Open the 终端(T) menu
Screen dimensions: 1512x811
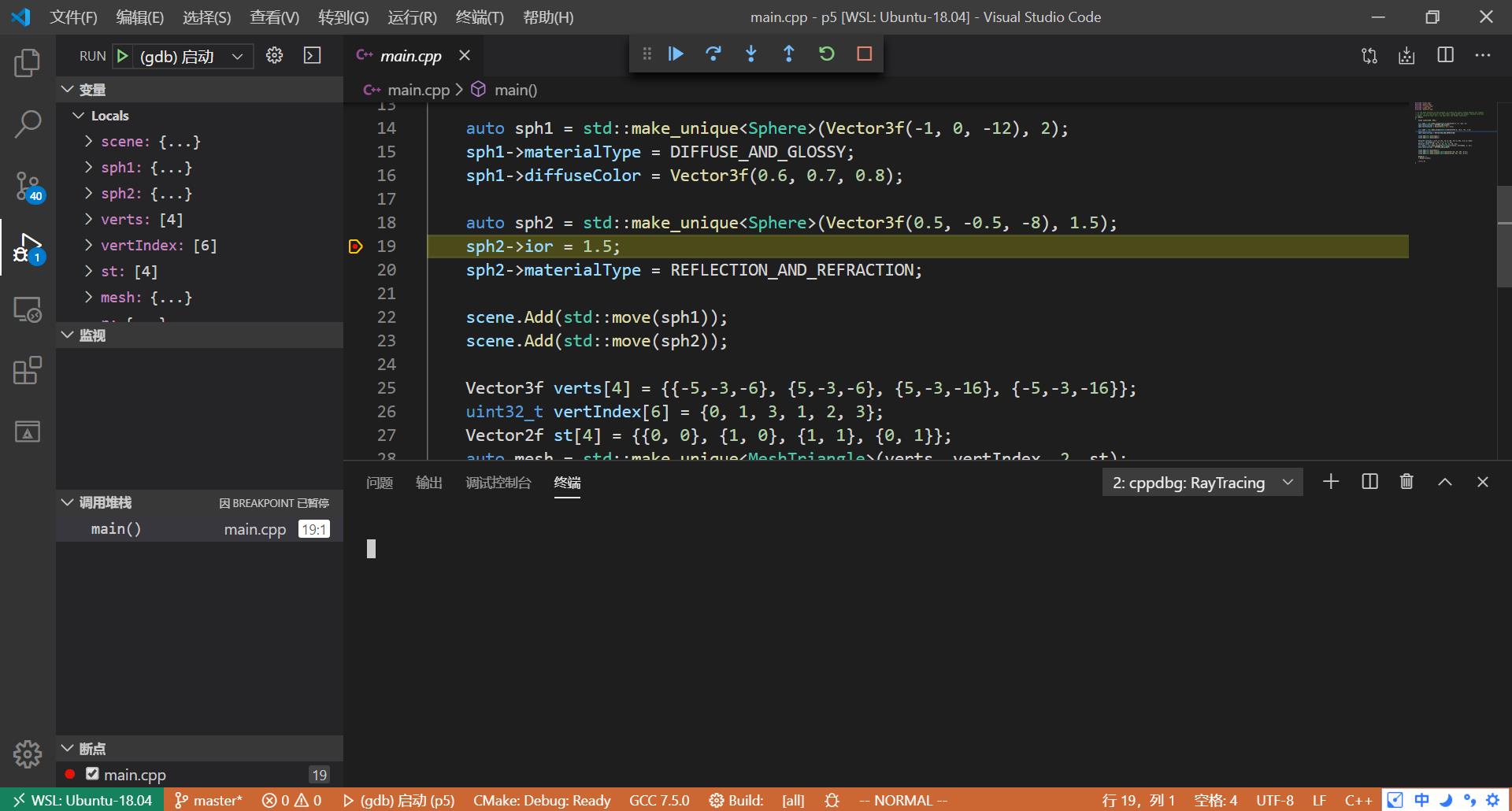pos(480,17)
